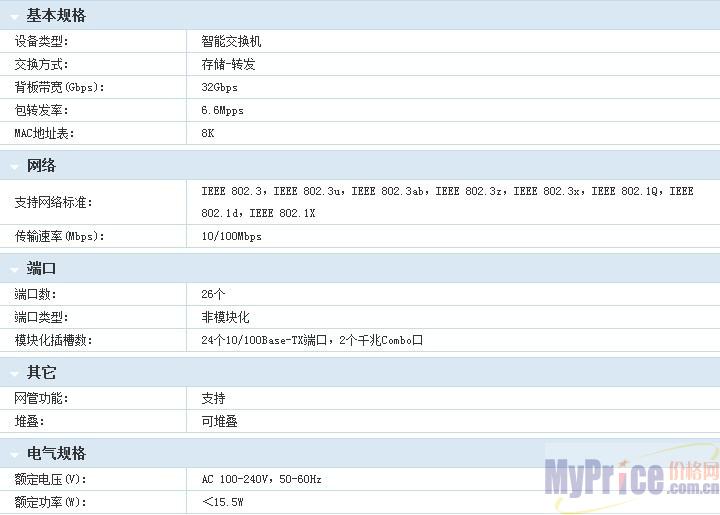The width and height of the screenshot is (720, 515).
Task: Collapse the 基本规格 section arrow
Action: click(13, 16)
